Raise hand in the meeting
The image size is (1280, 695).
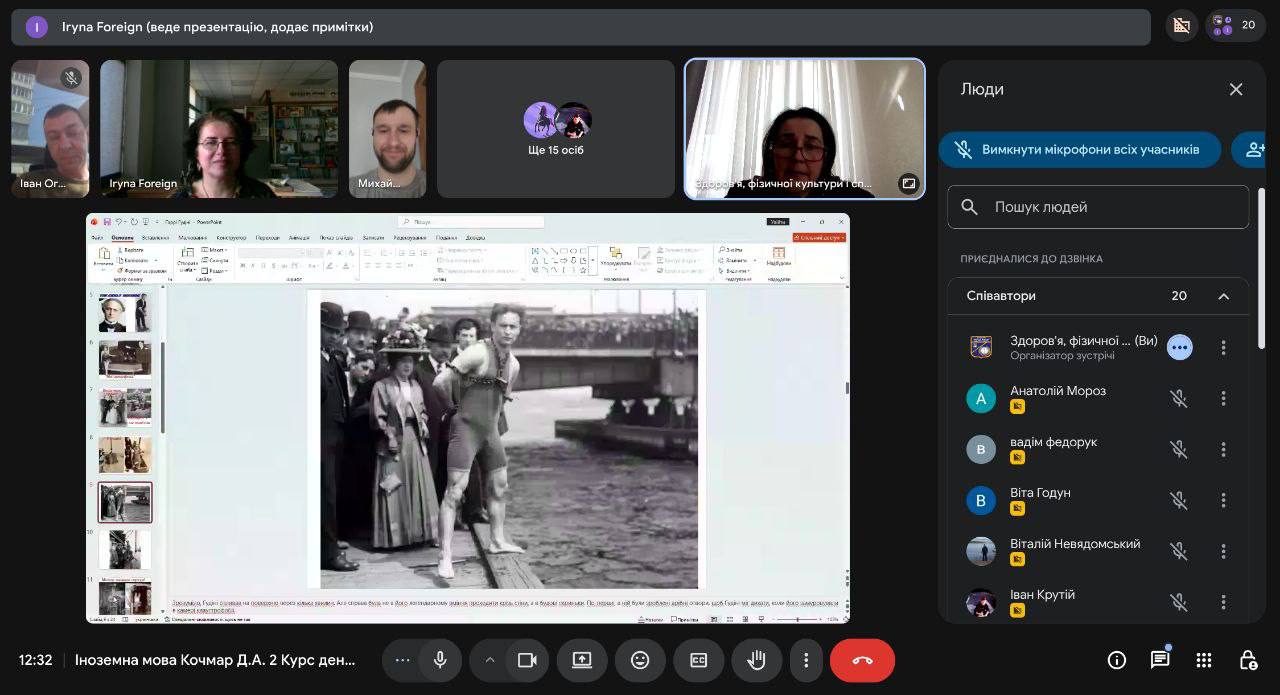click(x=756, y=660)
